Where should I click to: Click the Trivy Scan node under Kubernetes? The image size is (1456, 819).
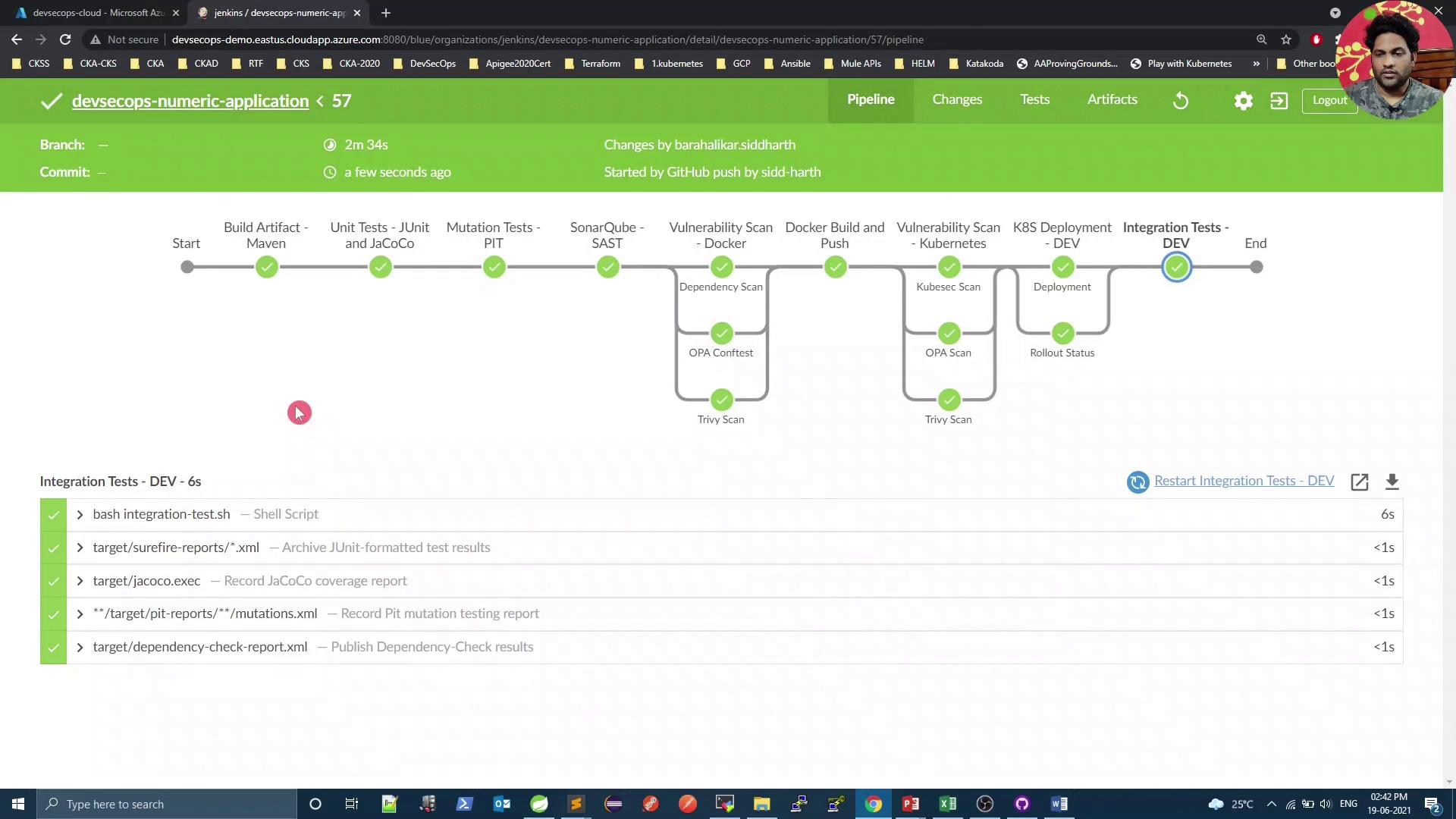coord(949,400)
